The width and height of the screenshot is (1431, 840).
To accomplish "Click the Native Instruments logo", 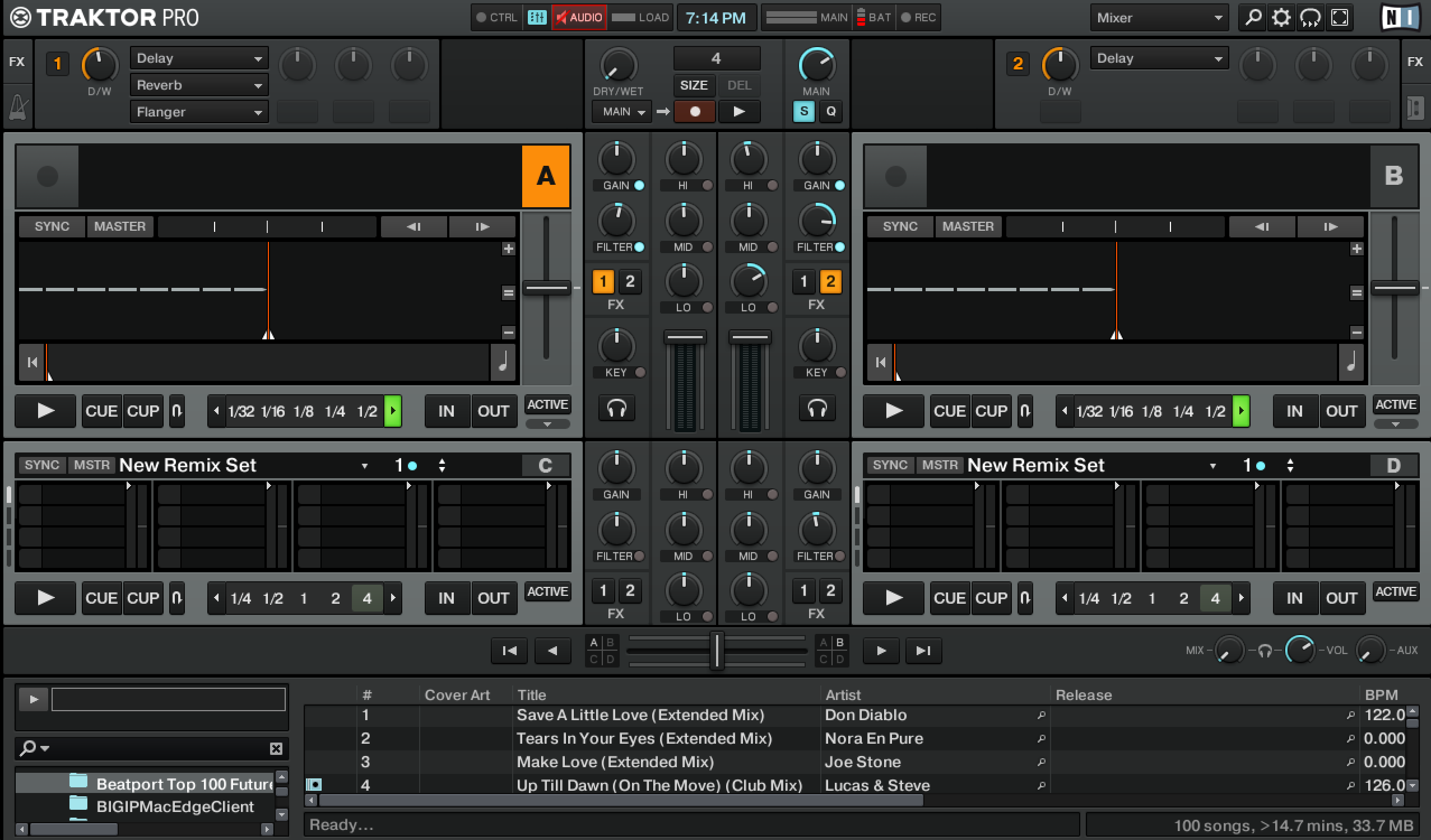I will pos(1400,17).
